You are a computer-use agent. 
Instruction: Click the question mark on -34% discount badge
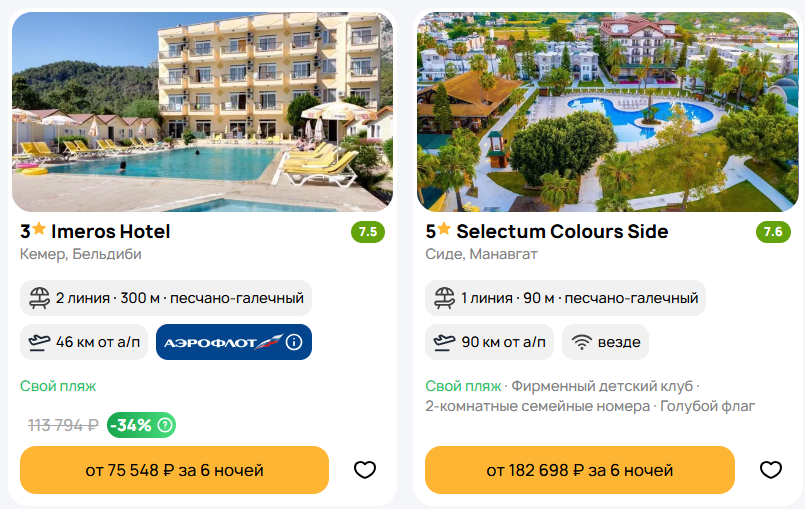click(x=165, y=425)
